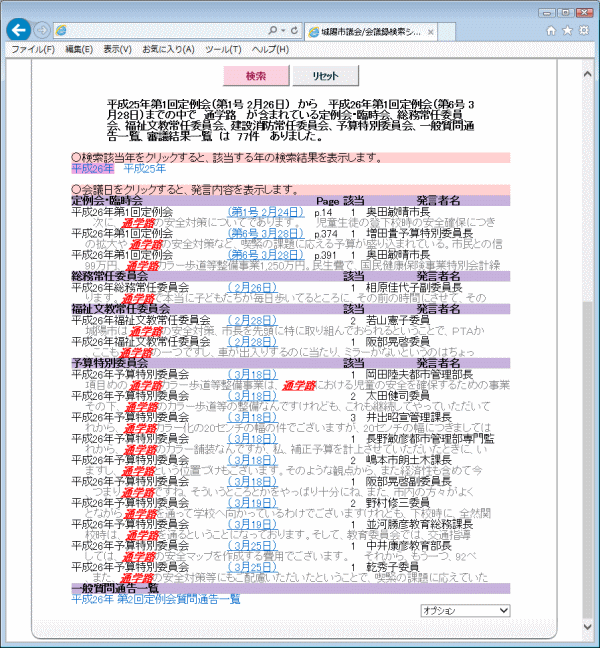Open the オプション dropdown
600x648 pixels.
[465, 610]
